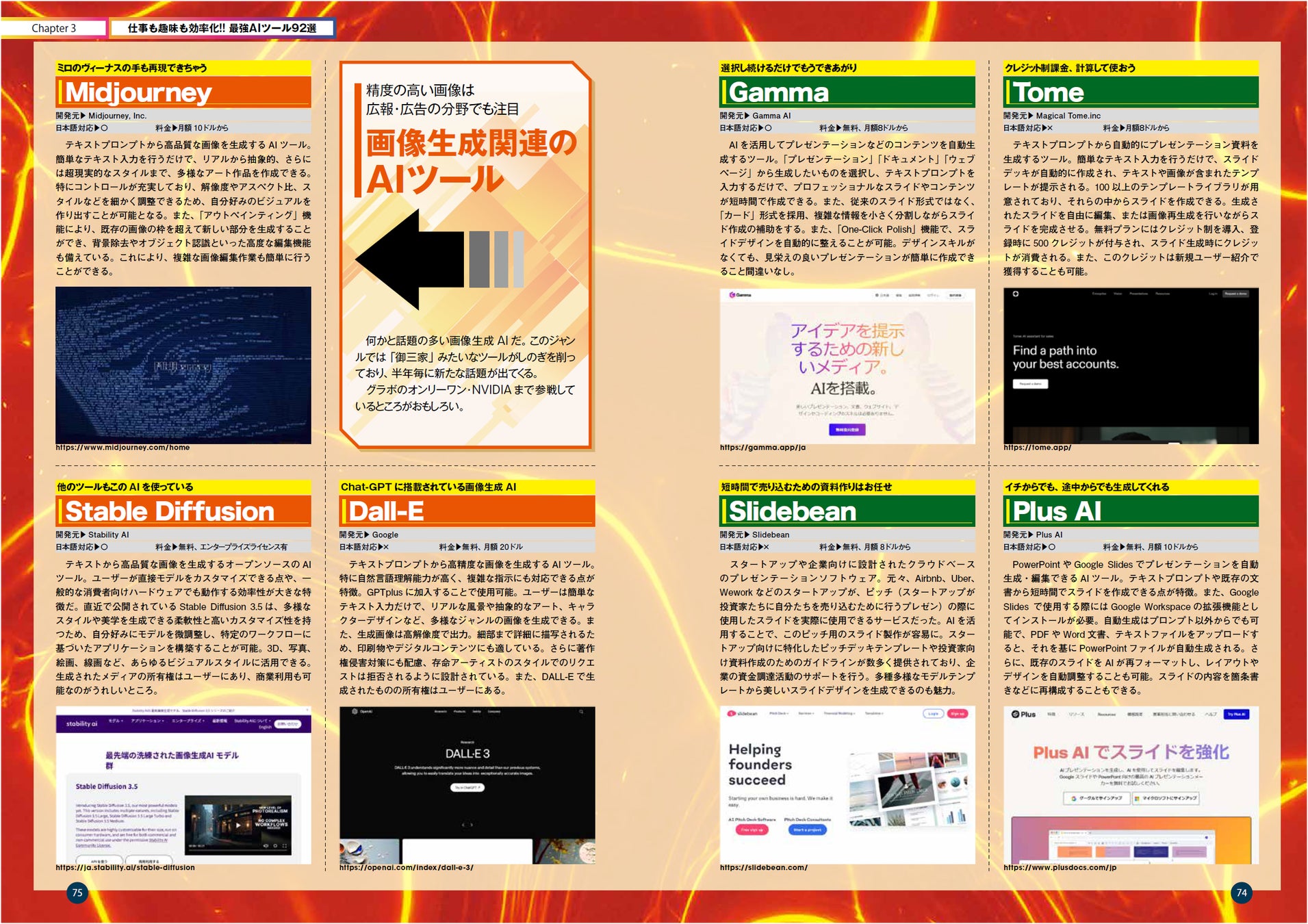1308x924 pixels.
Task: Click the Microsoft sign-up button on Plus AI page
Action: pos(1166,798)
